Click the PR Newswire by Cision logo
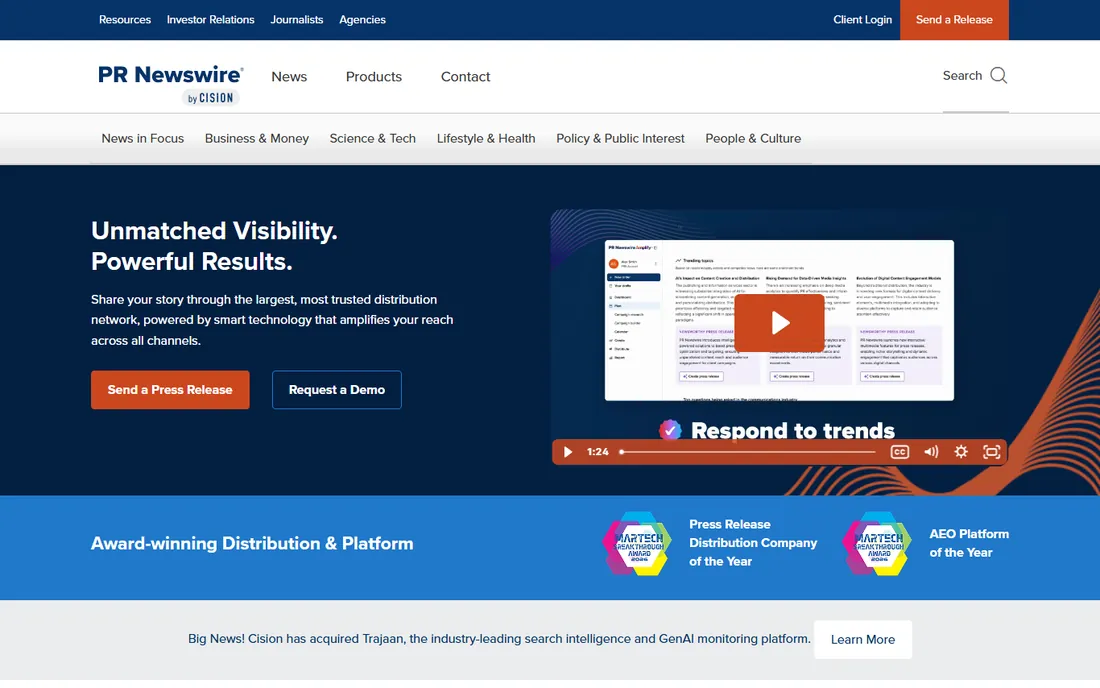 pos(170,84)
